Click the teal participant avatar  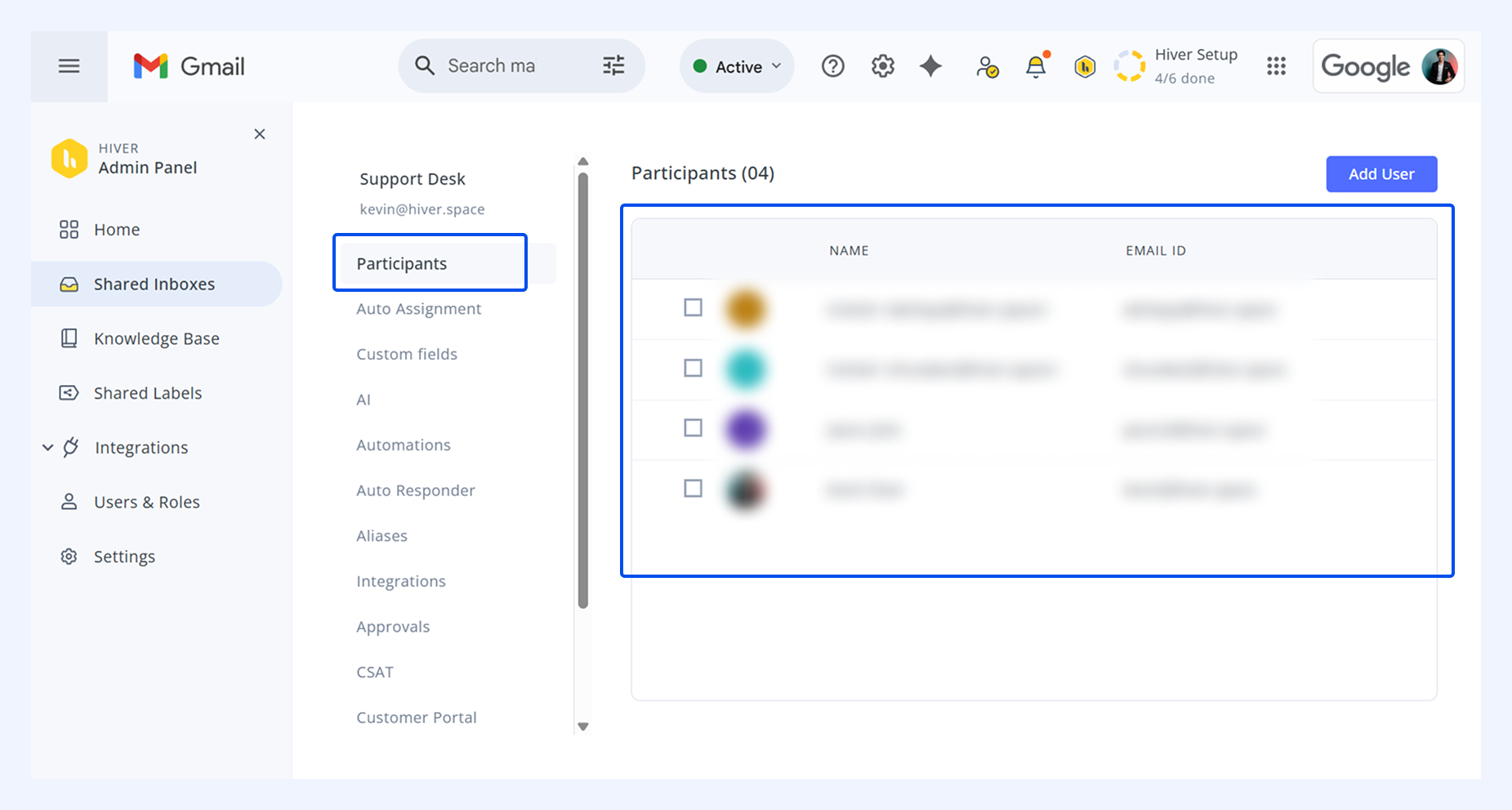tap(745, 369)
